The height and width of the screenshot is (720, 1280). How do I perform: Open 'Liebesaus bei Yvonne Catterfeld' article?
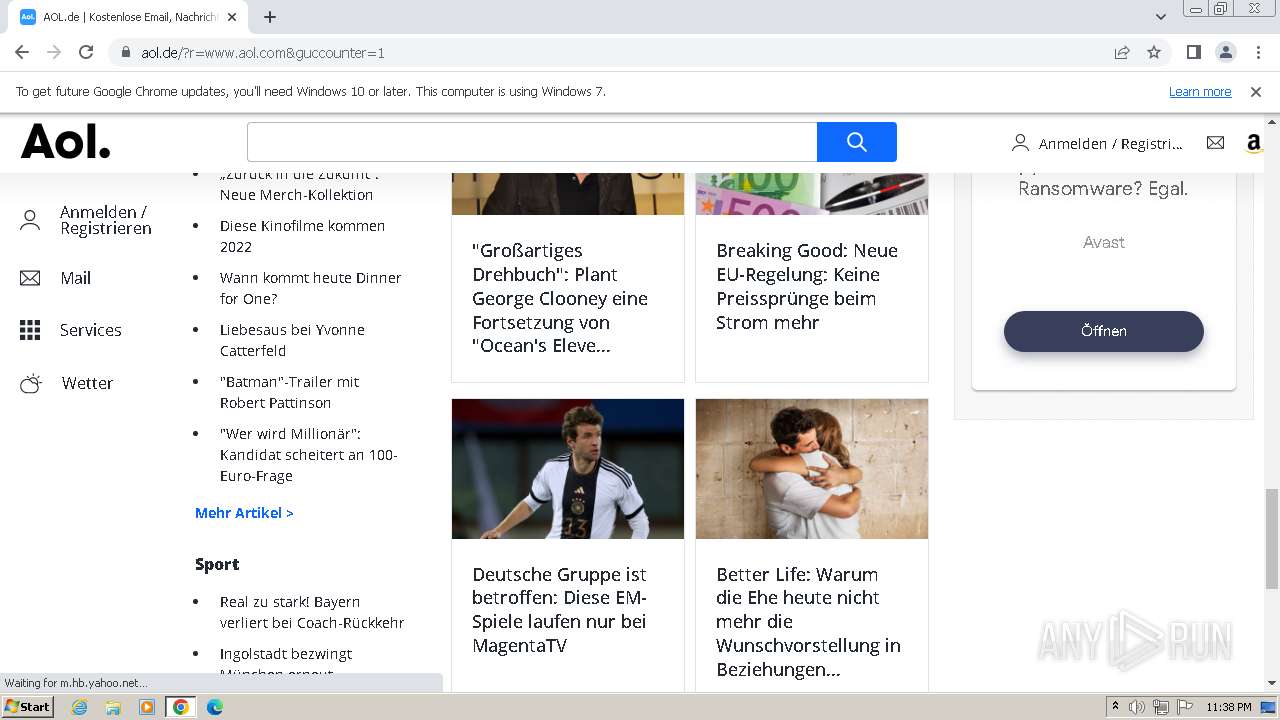click(x=292, y=340)
